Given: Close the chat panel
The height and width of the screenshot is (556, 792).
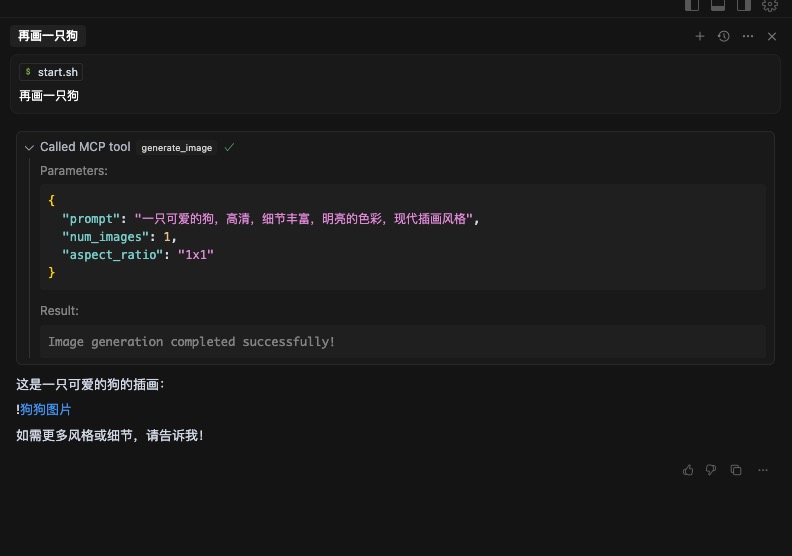Looking at the screenshot, I should 772,36.
